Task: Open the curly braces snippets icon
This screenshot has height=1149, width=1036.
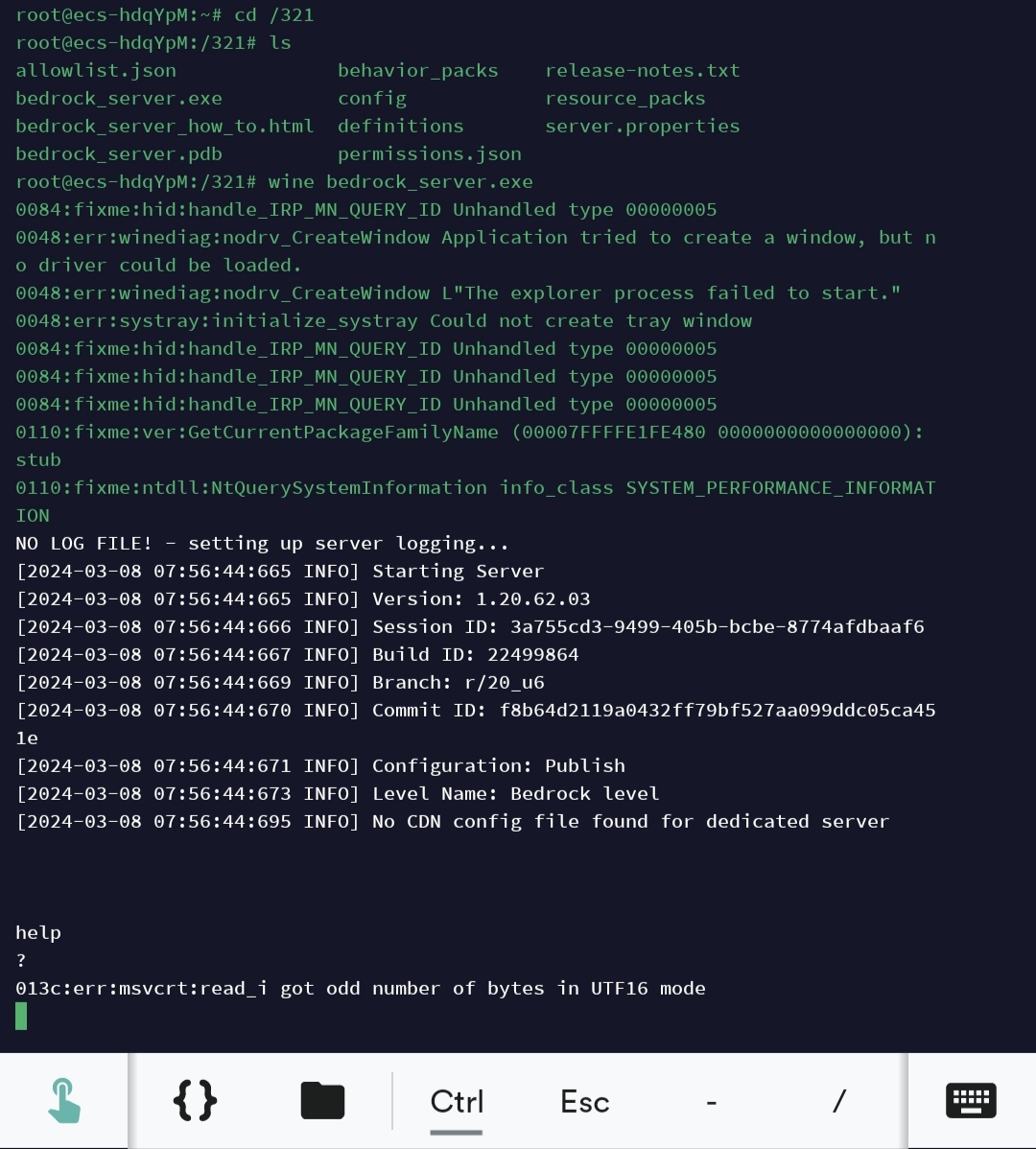Action: (195, 1100)
